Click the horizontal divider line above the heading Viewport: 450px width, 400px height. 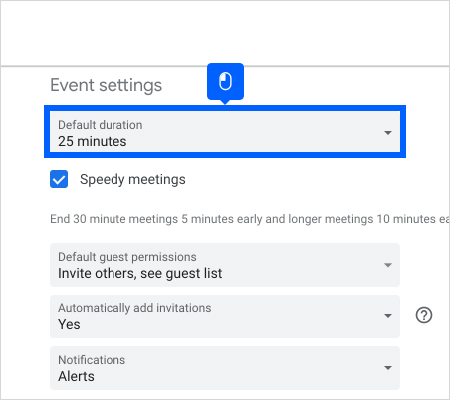(x=225, y=66)
